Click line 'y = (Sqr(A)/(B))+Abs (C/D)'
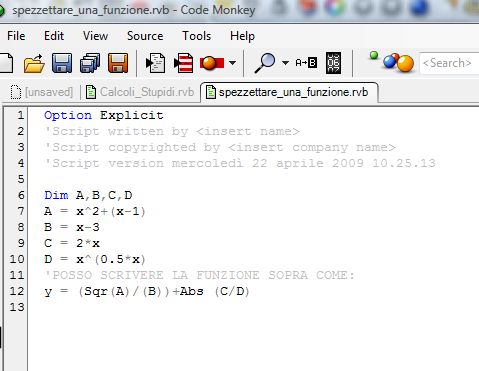This screenshot has height=371, width=479. point(147,291)
